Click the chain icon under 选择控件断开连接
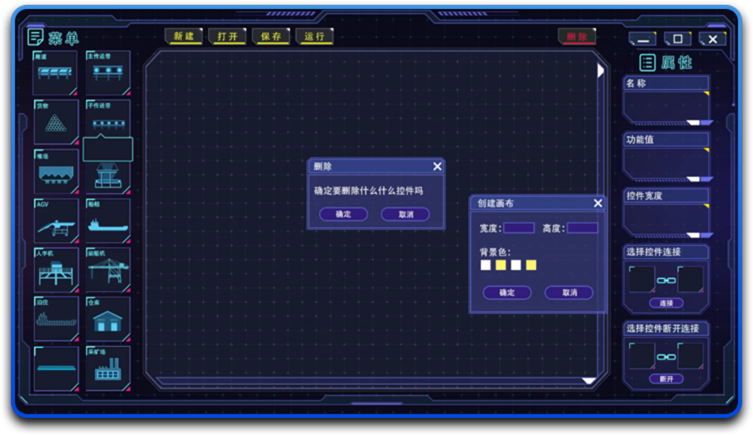This screenshot has width=753, height=435. click(666, 356)
